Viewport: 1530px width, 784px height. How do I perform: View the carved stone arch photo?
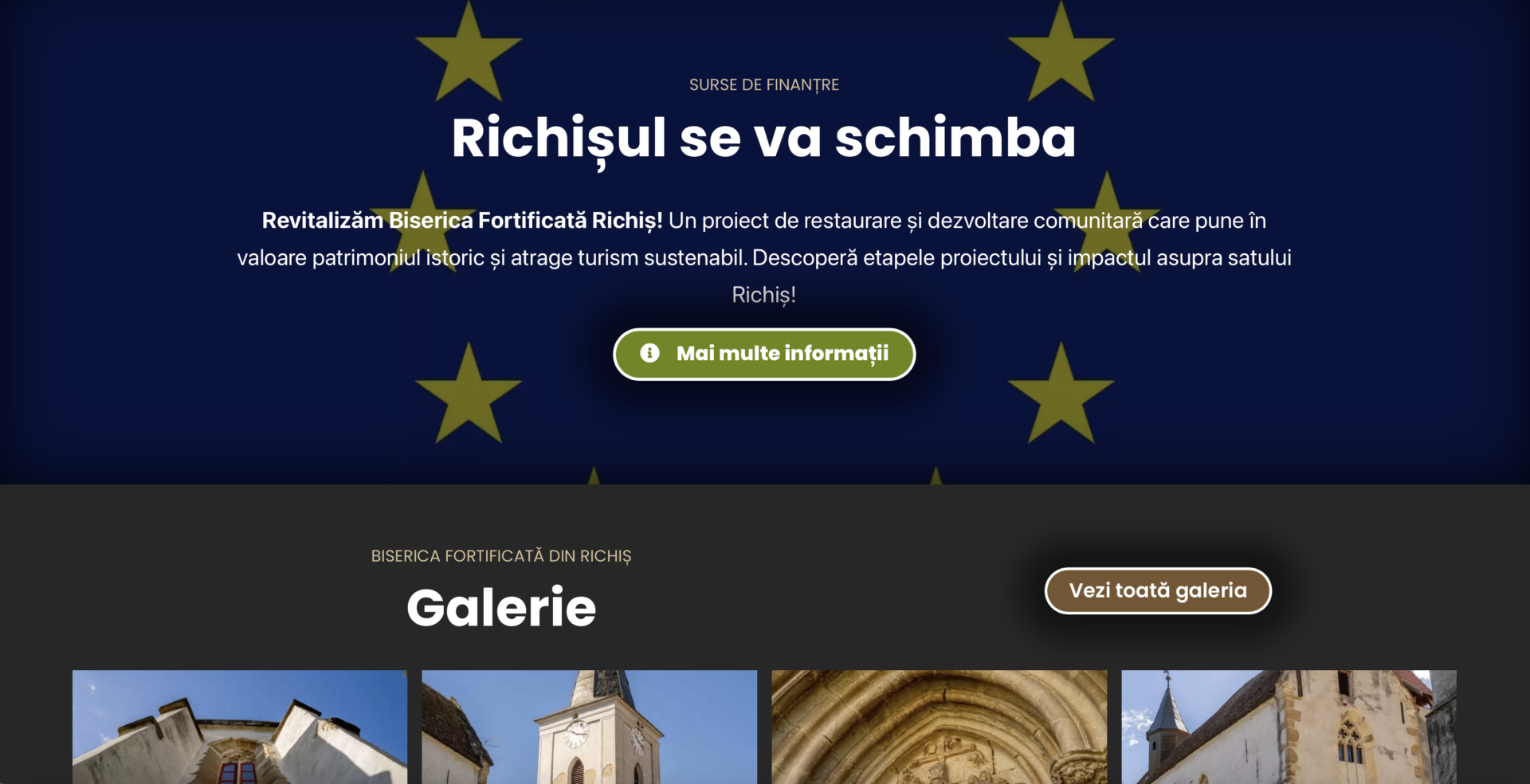pyautogui.click(x=940, y=727)
